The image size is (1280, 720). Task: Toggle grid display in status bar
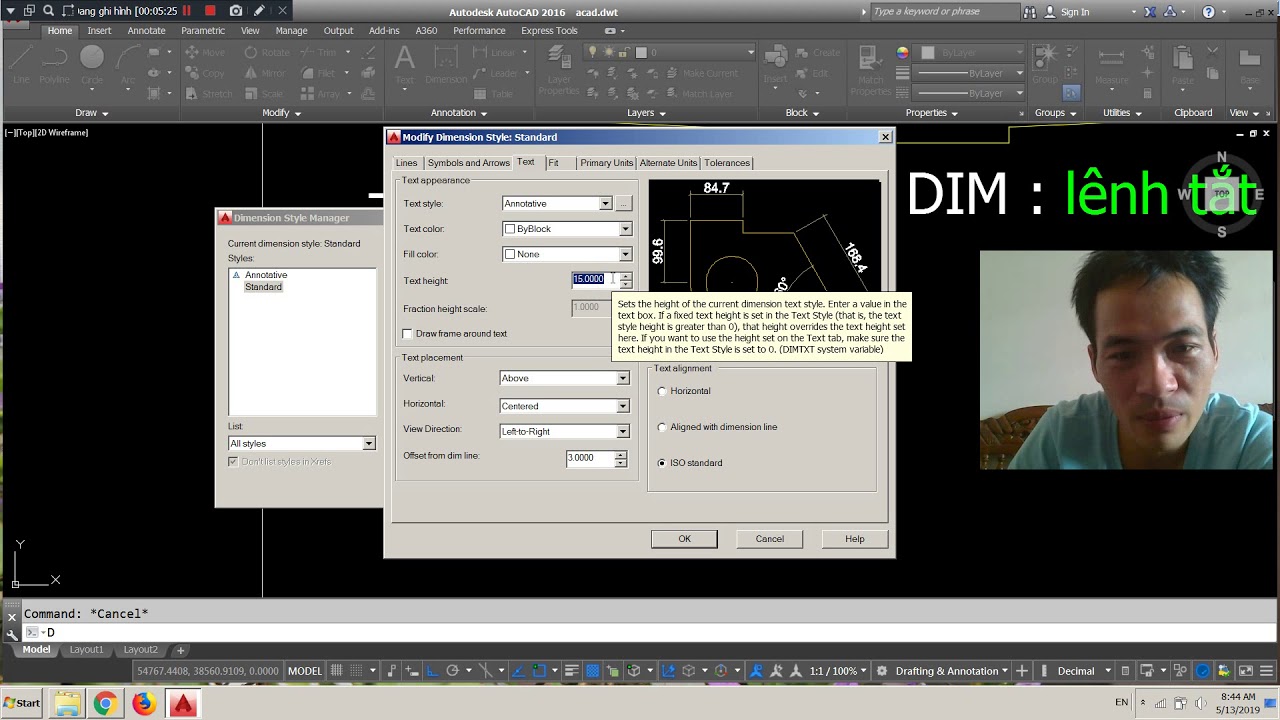pos(337,671)
